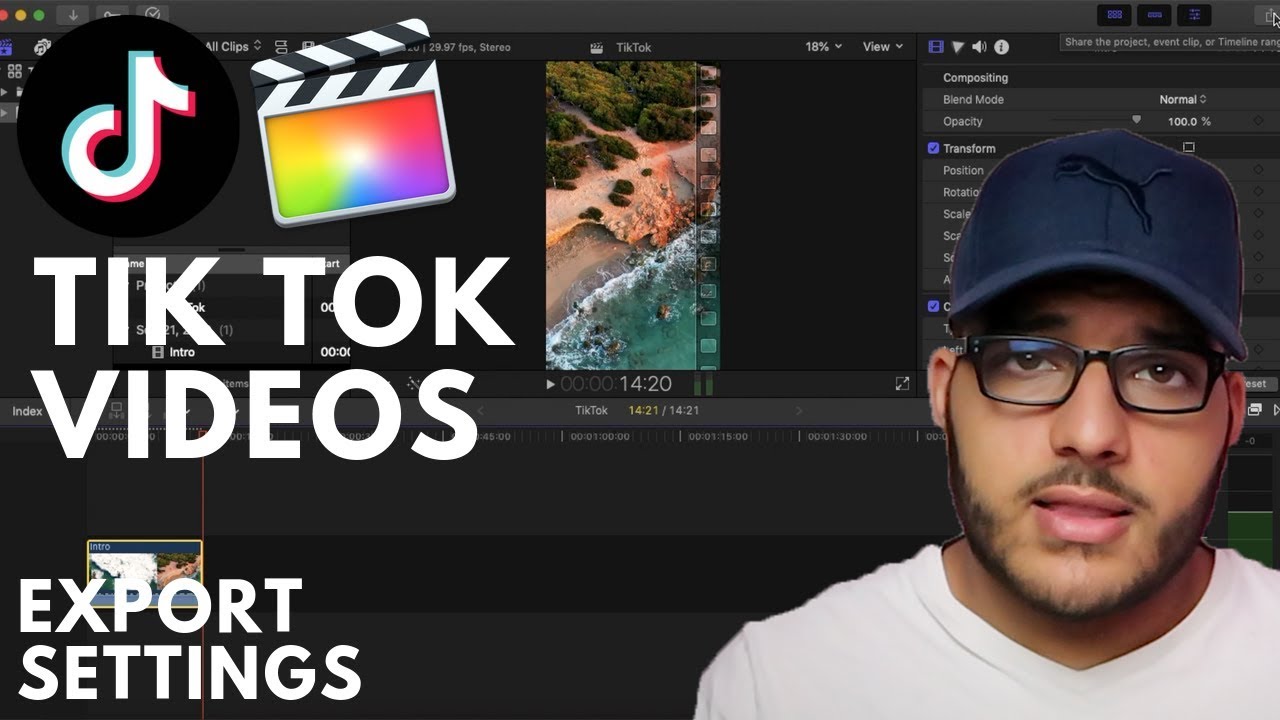Show or hide the Timeline panel
This screenshot has width=1280, height=720.
pos(1154,15)
